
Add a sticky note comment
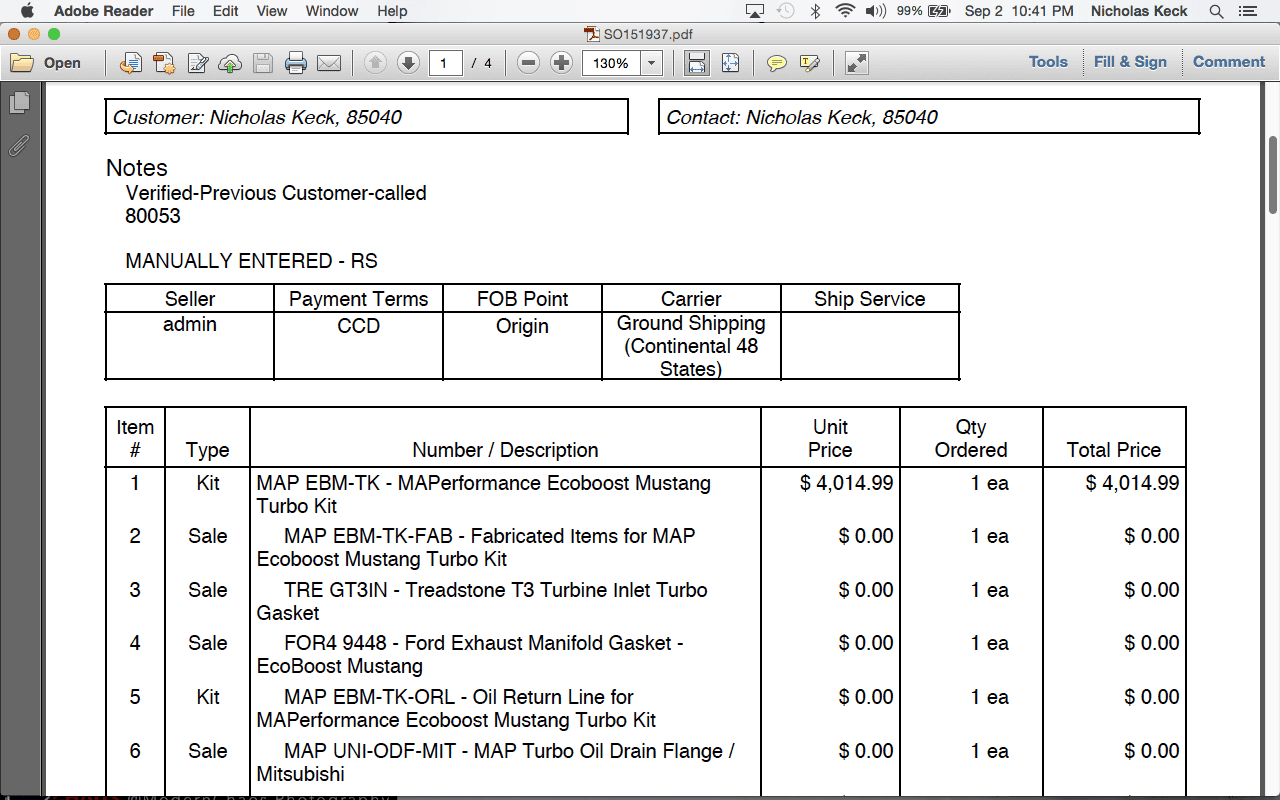(777, 63)
